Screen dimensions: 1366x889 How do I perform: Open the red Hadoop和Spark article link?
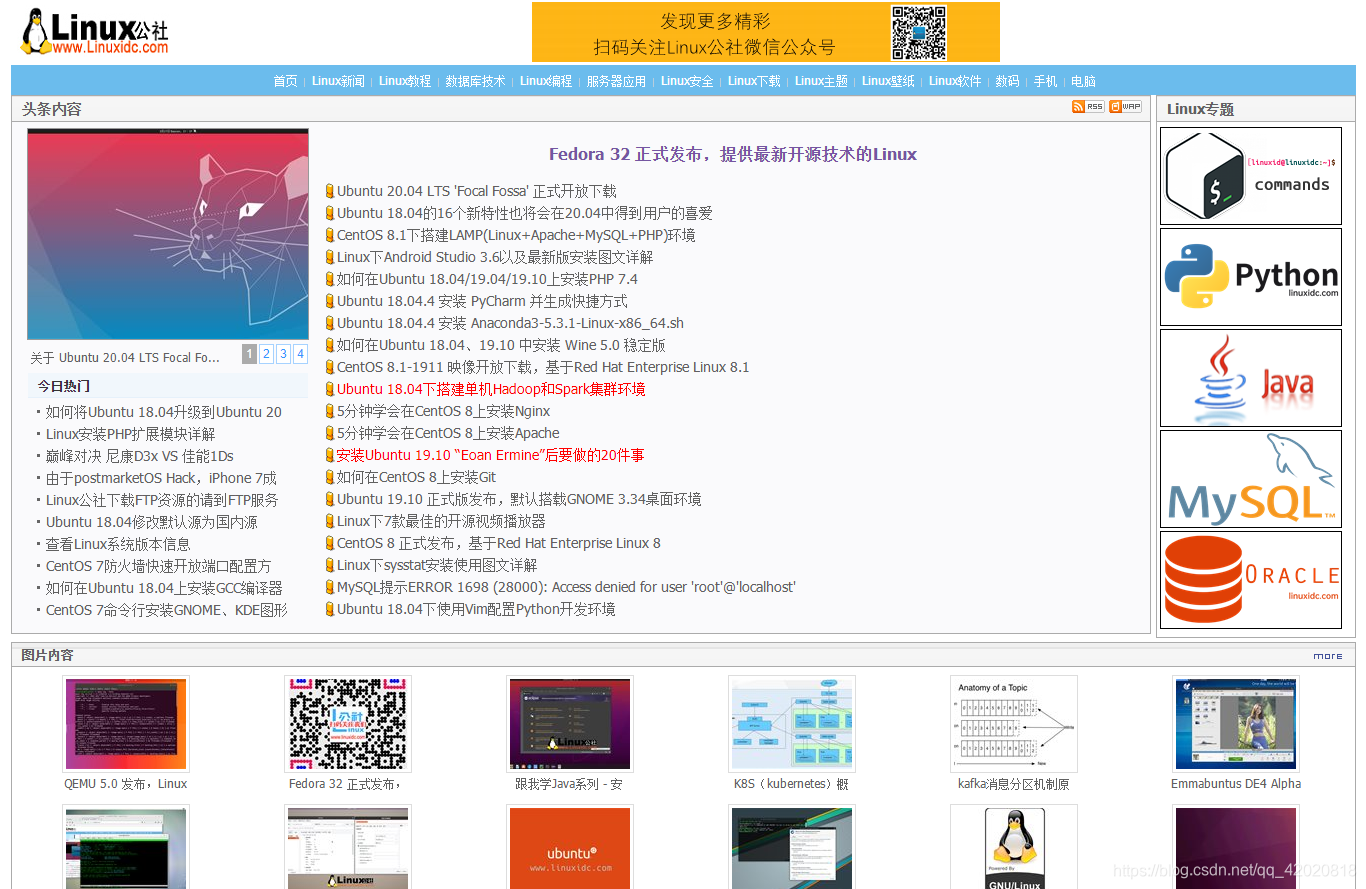coord(491,389)
